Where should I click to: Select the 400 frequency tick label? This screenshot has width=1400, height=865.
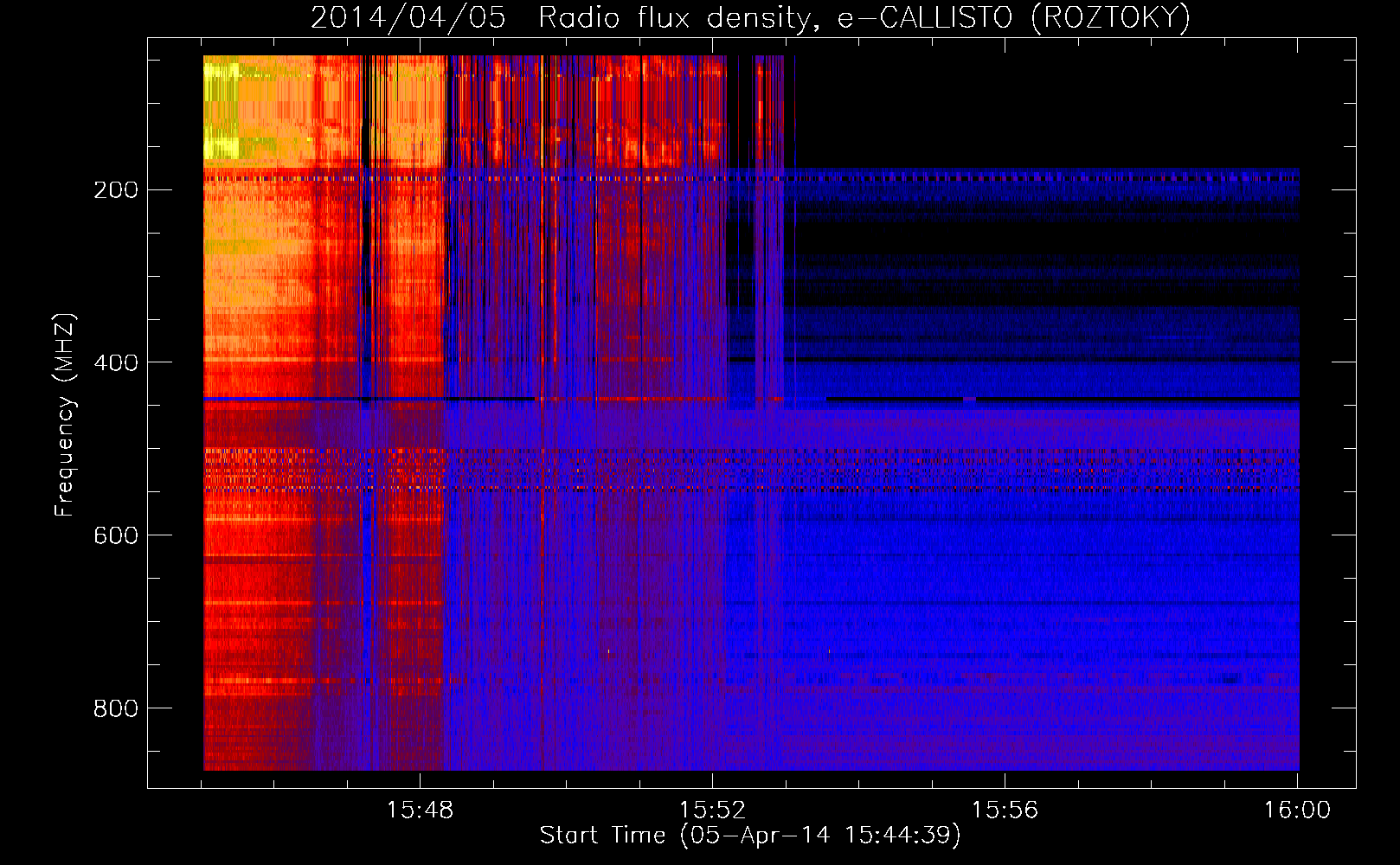(116, 363)
